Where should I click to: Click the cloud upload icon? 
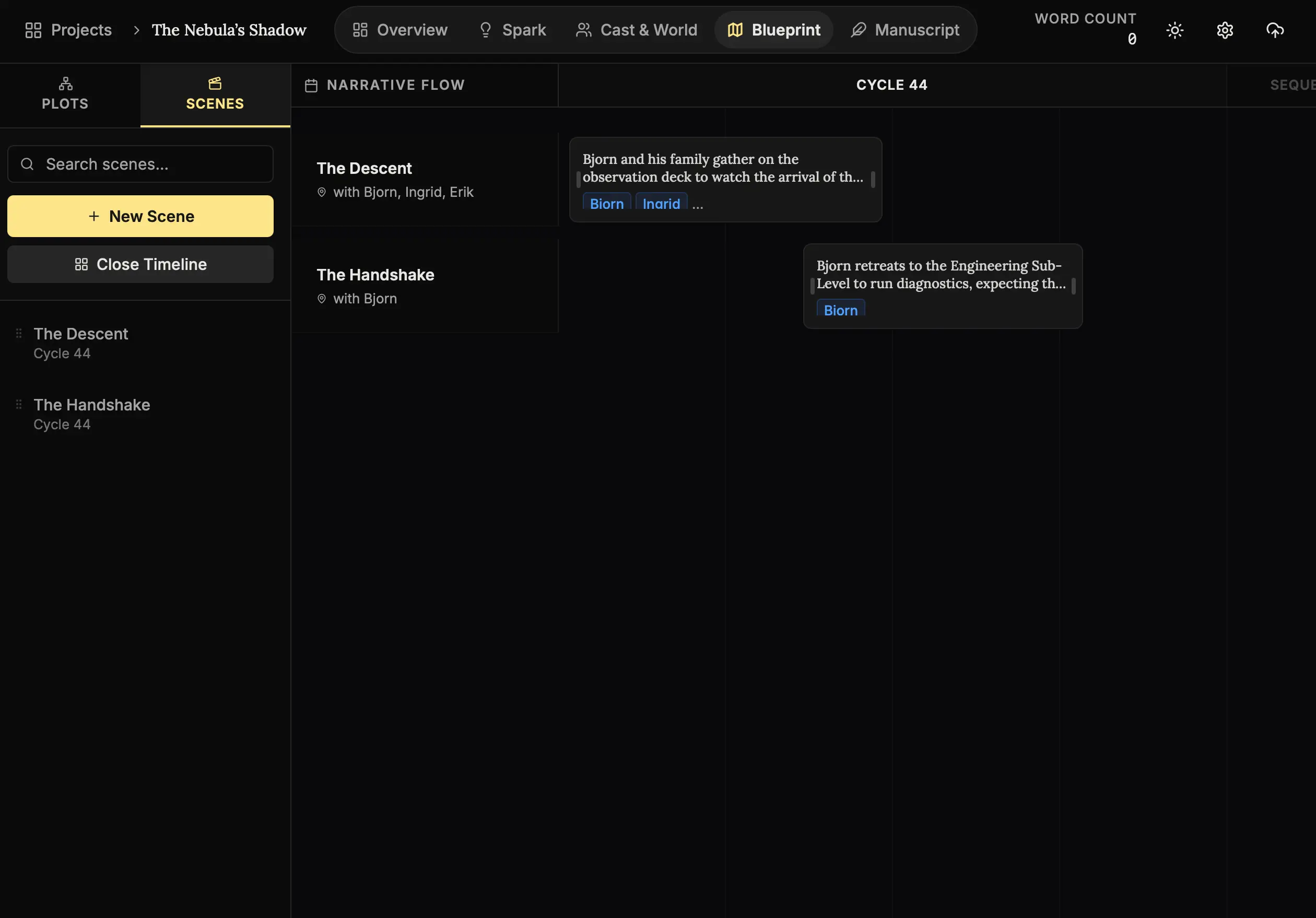1274,30
